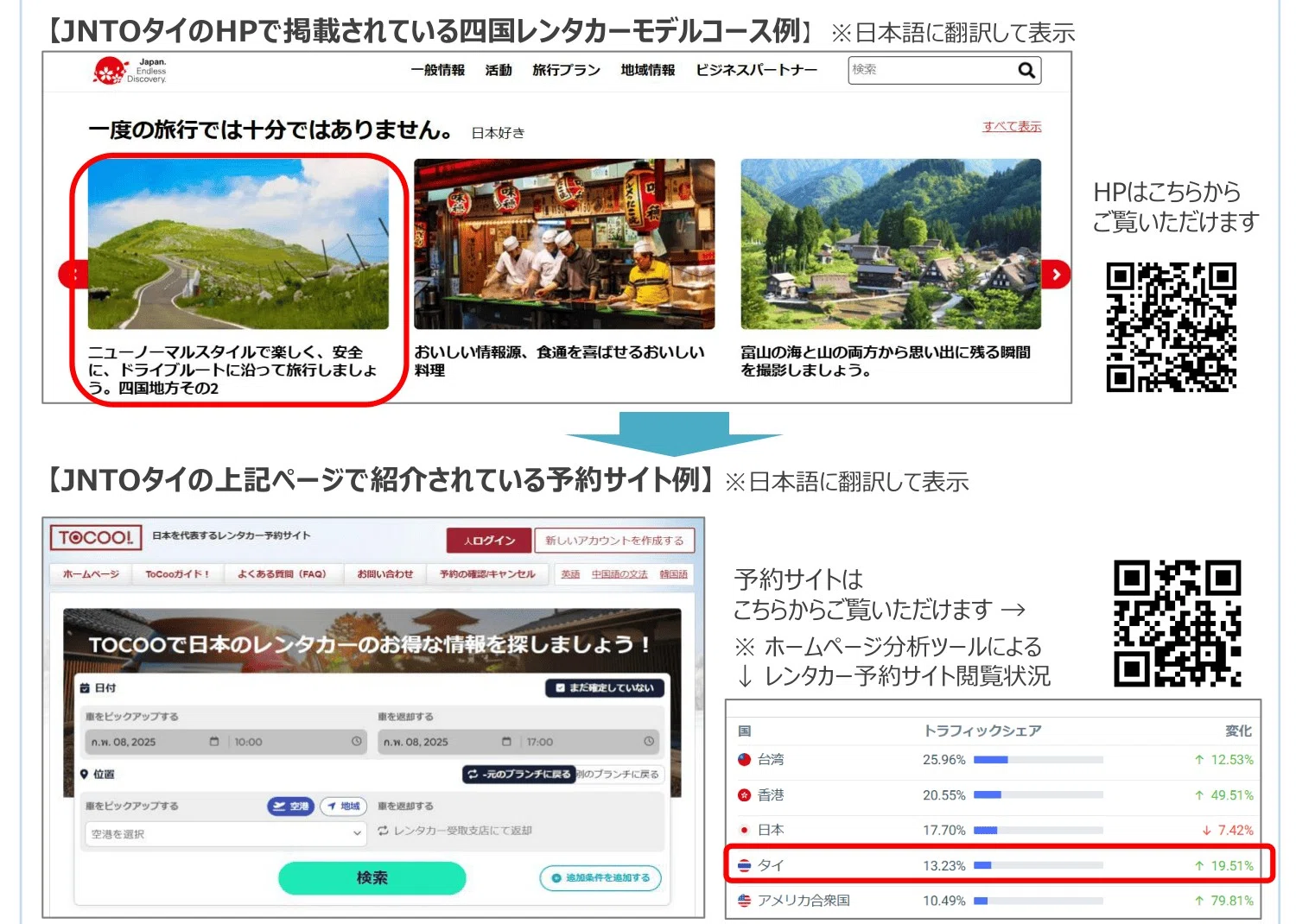Open the ビジネスパートナー menu

[x=757, y=71]
